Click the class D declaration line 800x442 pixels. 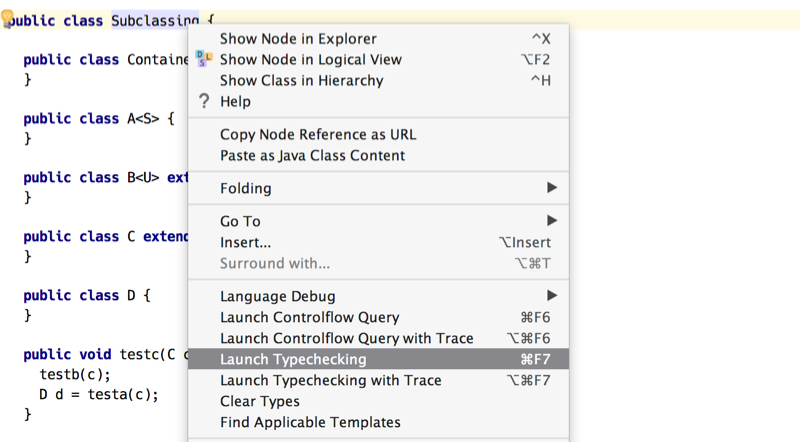point(87,296)
